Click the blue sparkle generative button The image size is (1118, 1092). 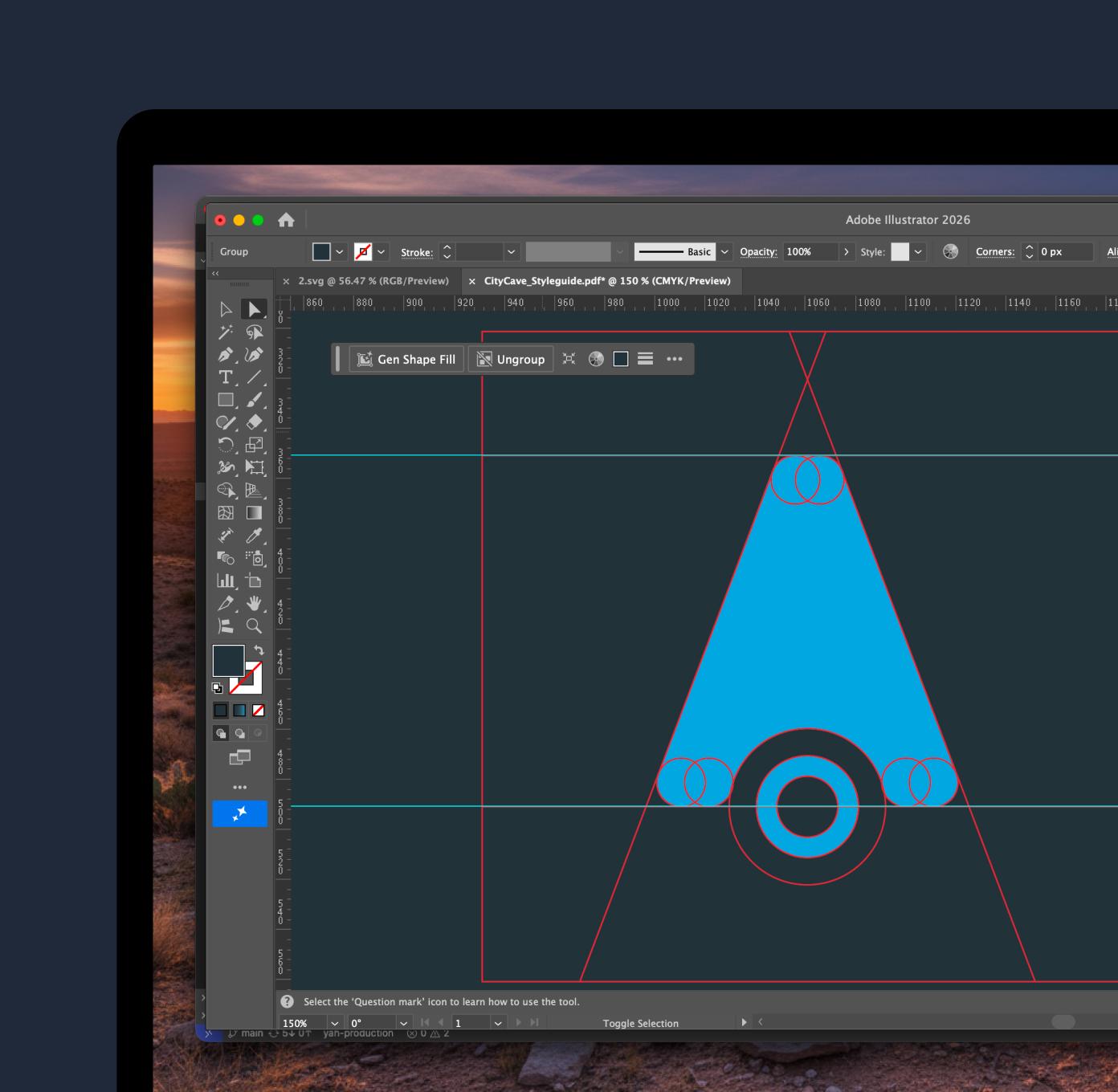[239, 813]
